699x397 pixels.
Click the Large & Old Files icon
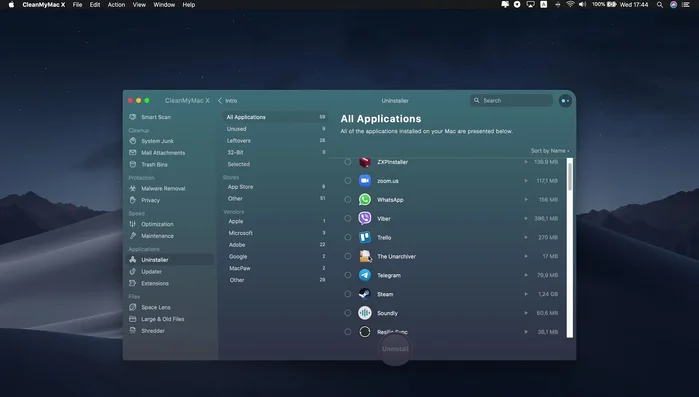[x=132, y=319]
